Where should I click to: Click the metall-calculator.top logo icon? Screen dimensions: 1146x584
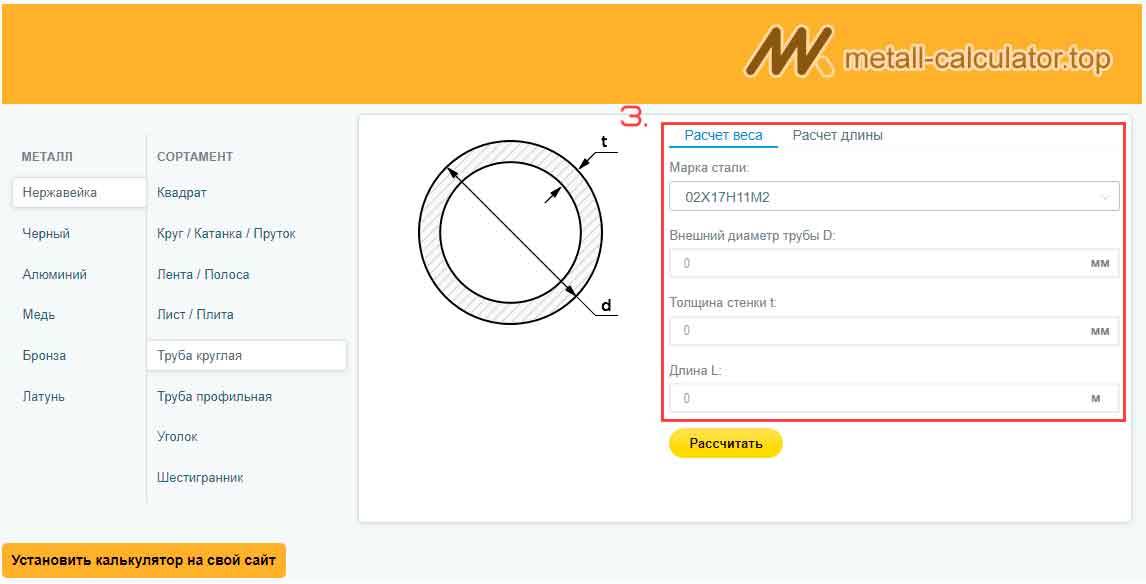click(x=787, y=52)
